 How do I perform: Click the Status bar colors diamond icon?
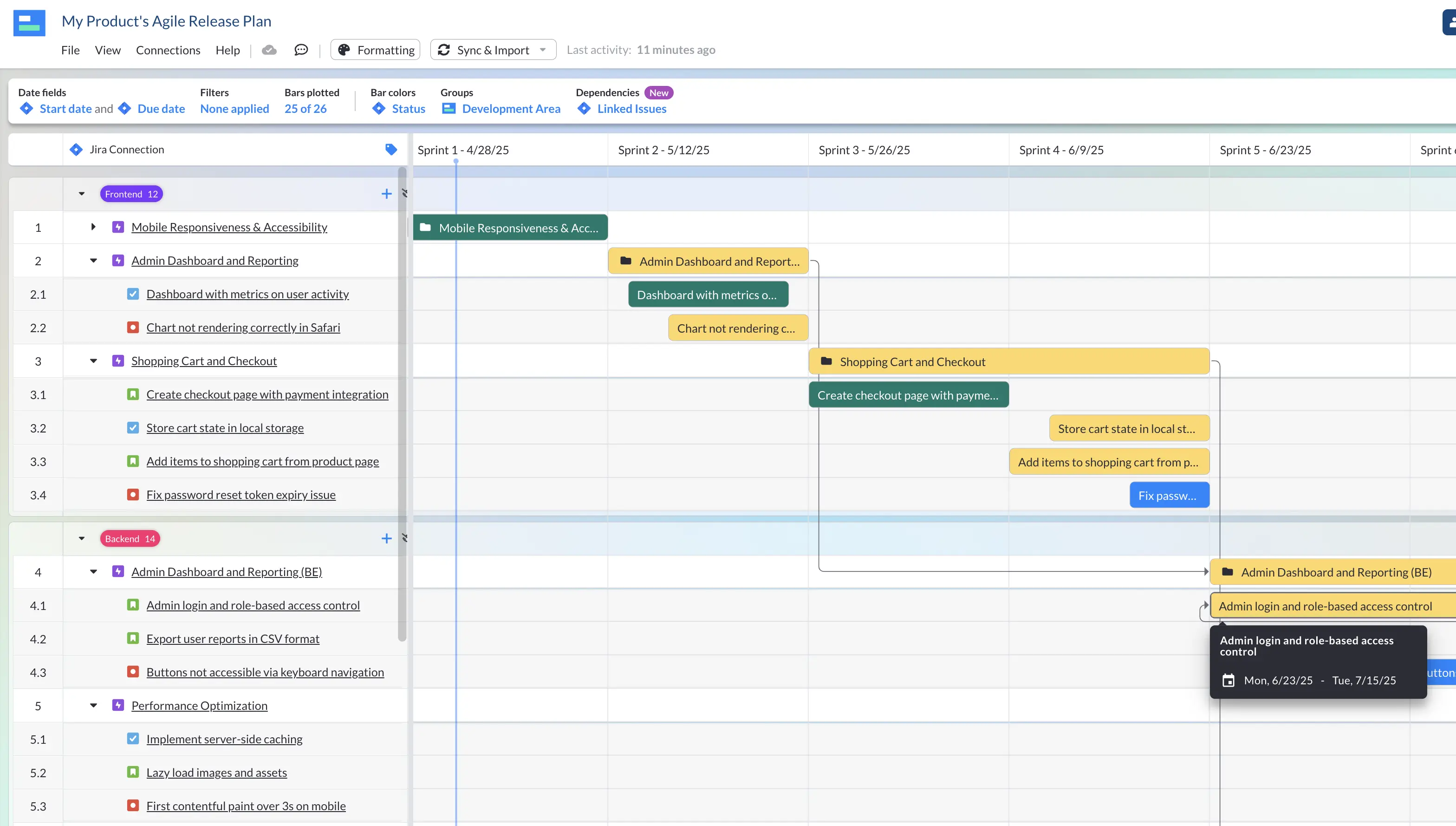(379, 108)
